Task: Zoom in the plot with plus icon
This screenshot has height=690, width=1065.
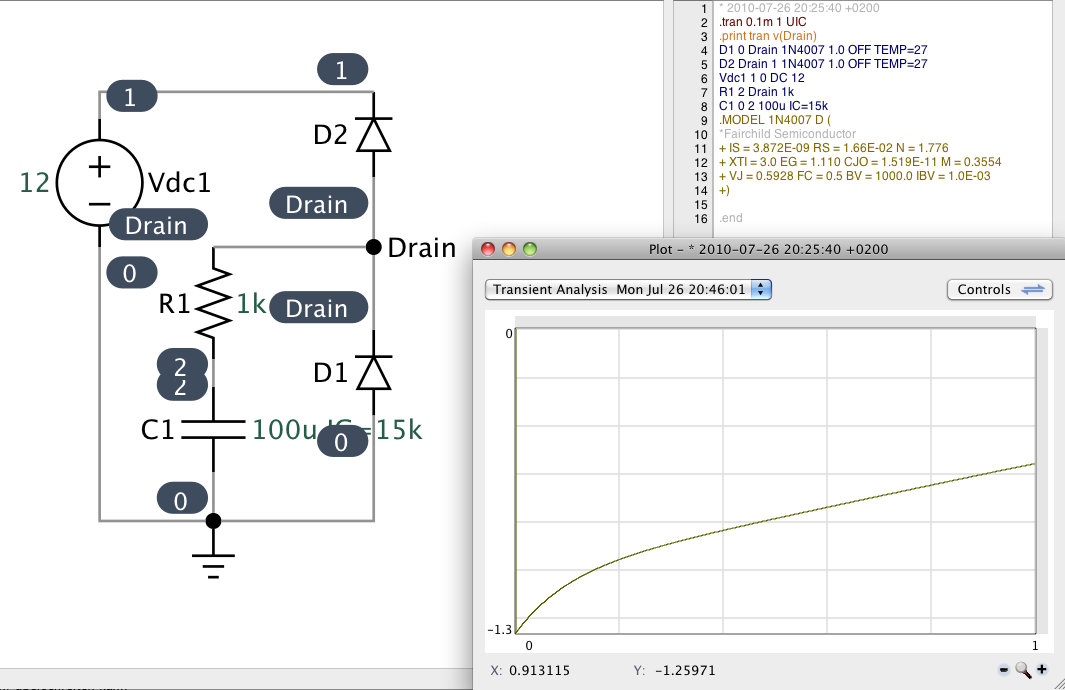Action: [1042, 670]
